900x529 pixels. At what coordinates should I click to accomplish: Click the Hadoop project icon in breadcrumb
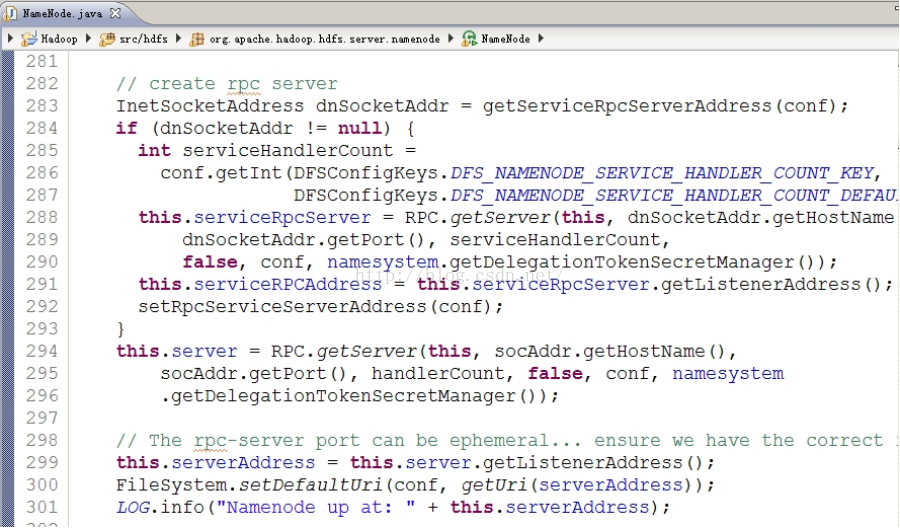[29, 39]
